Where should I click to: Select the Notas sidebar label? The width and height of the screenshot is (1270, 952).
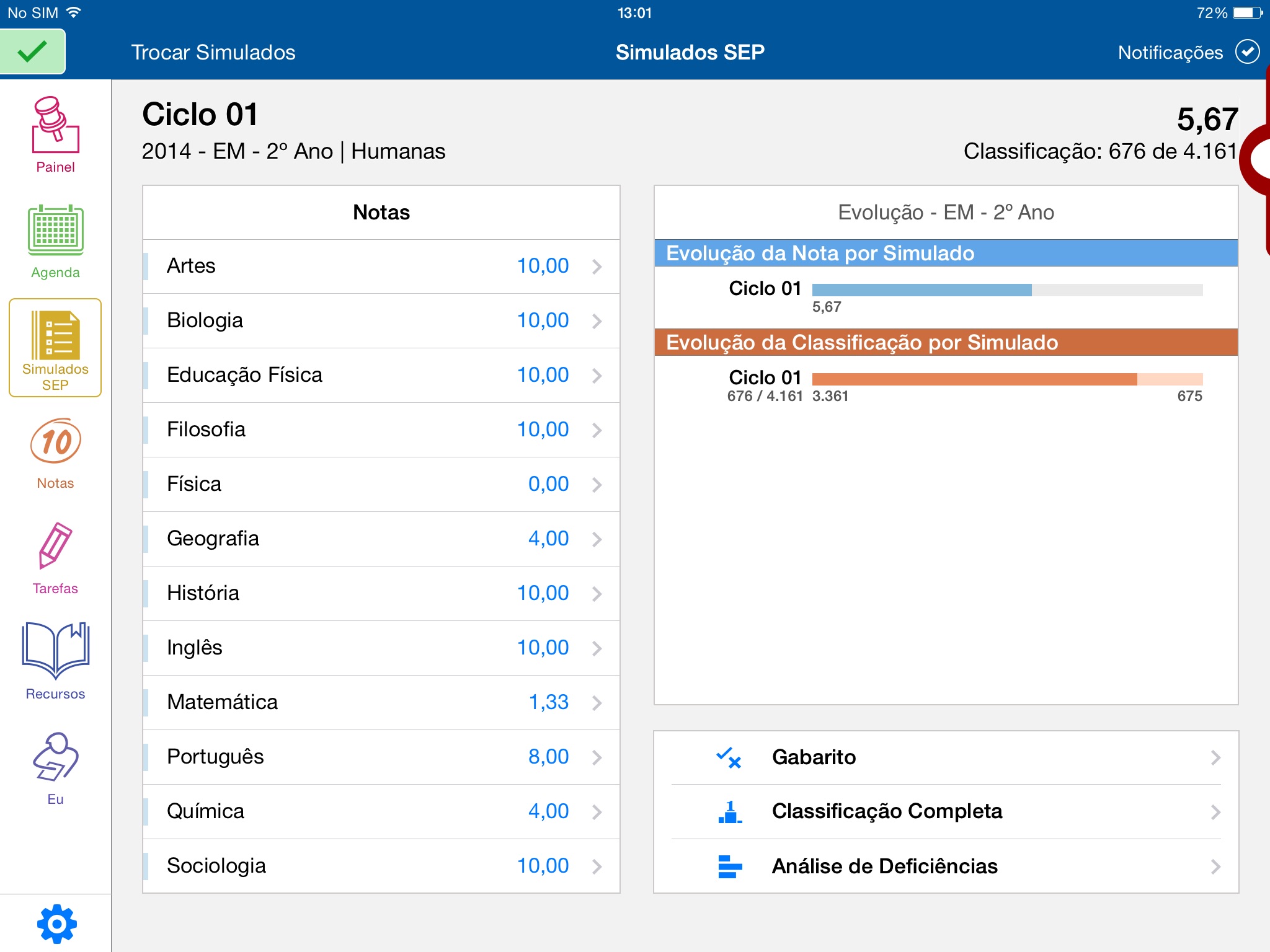pyautogui.click(x=56, y=483)
